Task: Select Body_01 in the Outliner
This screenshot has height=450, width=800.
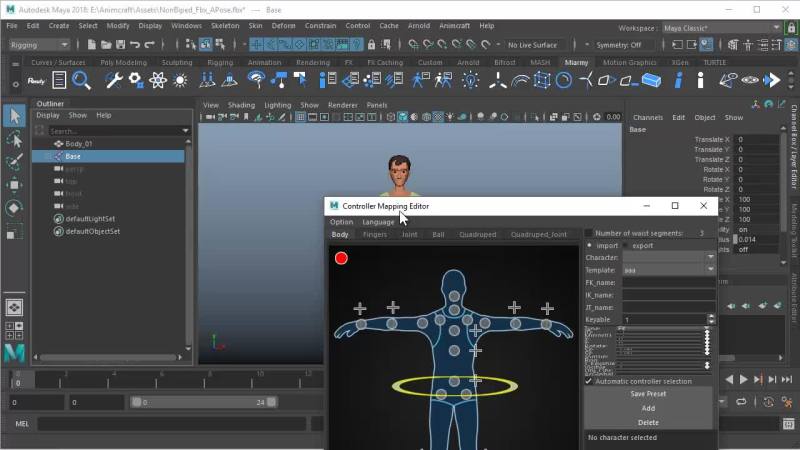Action: tap(79, 144)
